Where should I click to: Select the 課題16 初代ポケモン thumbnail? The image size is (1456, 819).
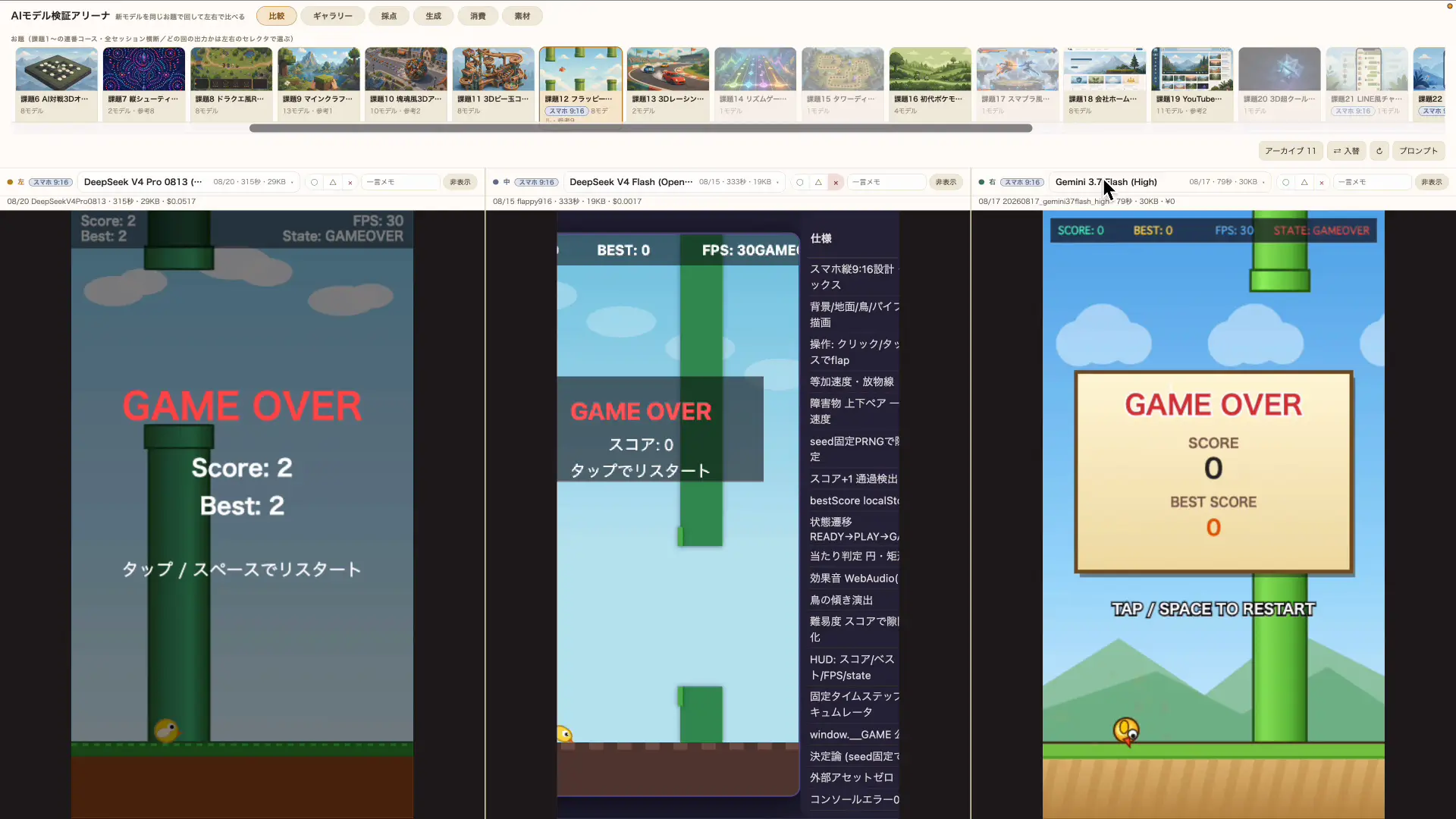[x=930, y=83]
